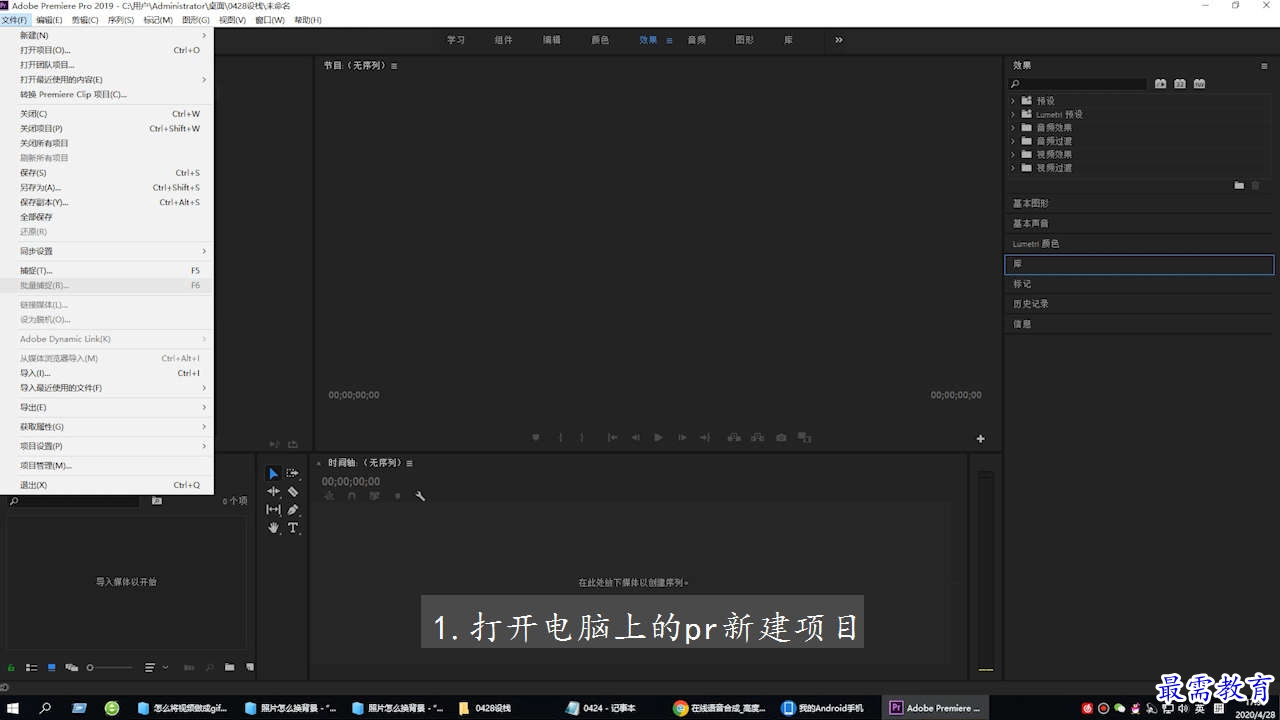Click Windows Start button
Image resolution: width=1280 pixels, height=720 pixels.
tap(14, 708)
